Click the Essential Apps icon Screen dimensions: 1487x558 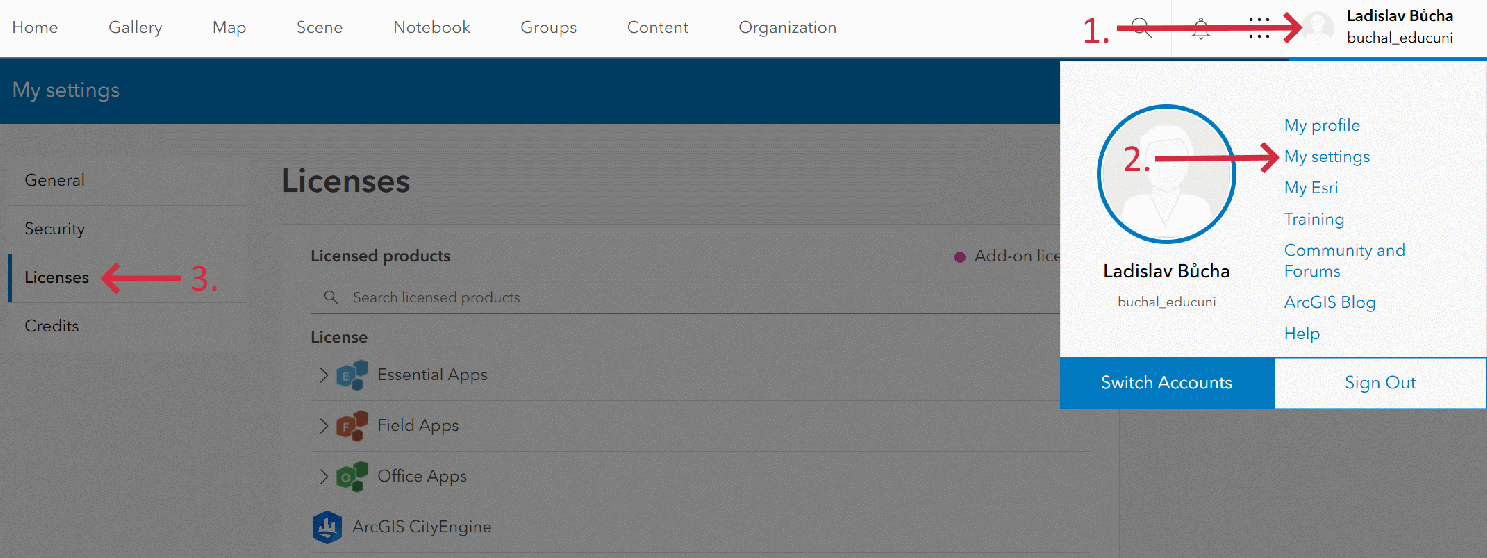coord(352,375)
